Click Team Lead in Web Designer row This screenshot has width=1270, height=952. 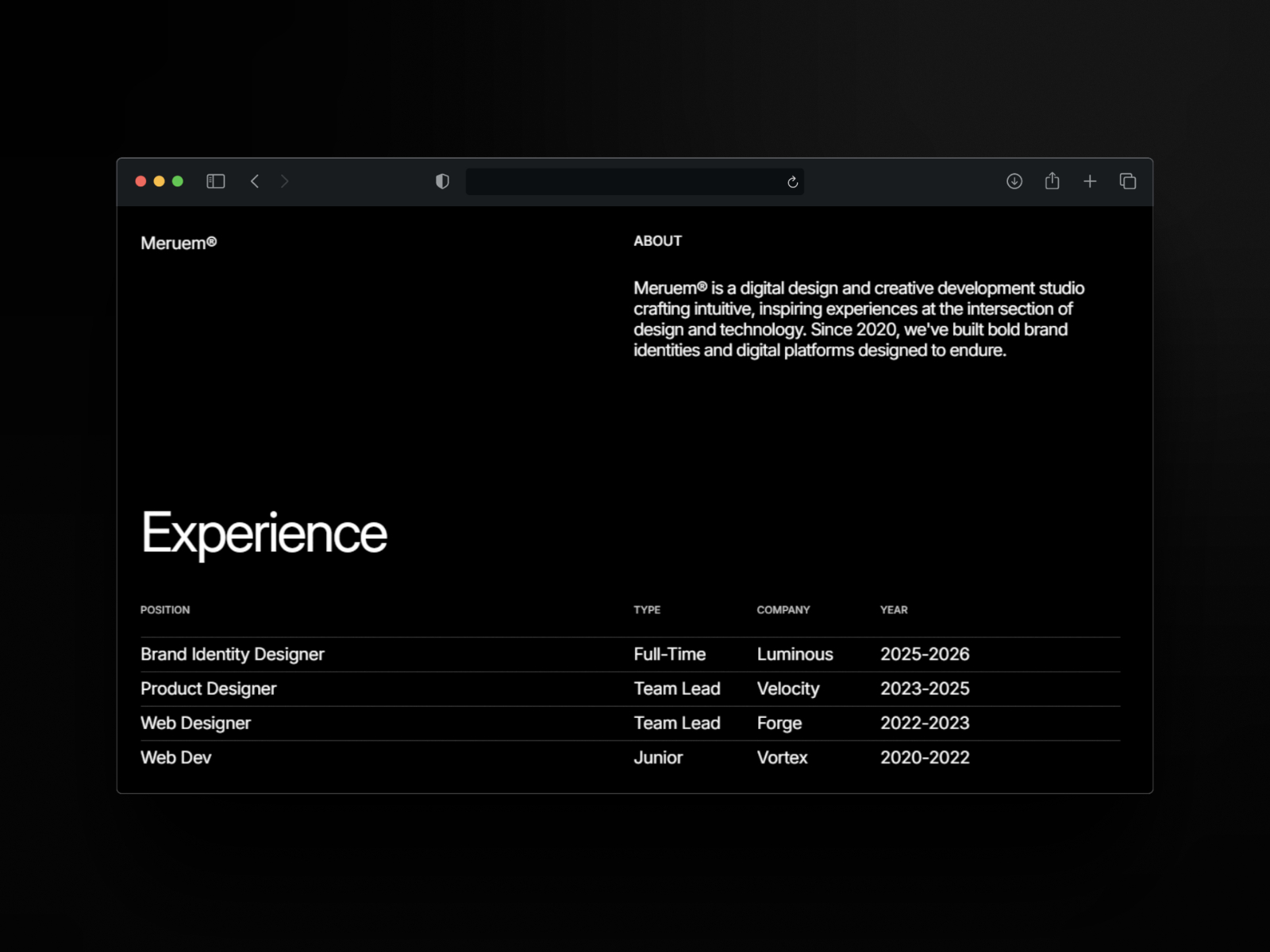click(677, 724)
